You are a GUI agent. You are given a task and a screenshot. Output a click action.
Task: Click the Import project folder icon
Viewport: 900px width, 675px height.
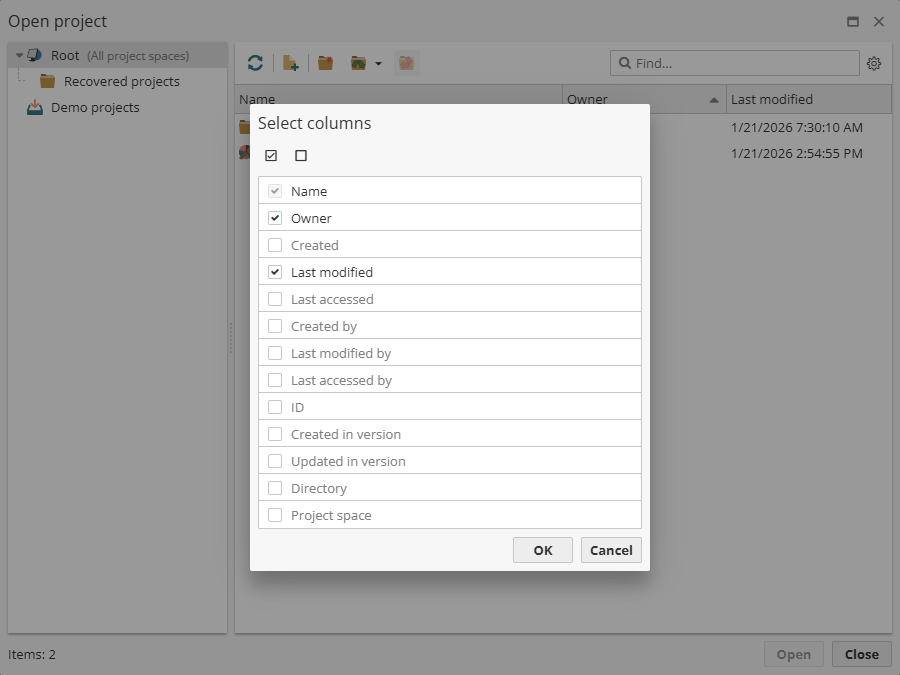click(358, 62)
